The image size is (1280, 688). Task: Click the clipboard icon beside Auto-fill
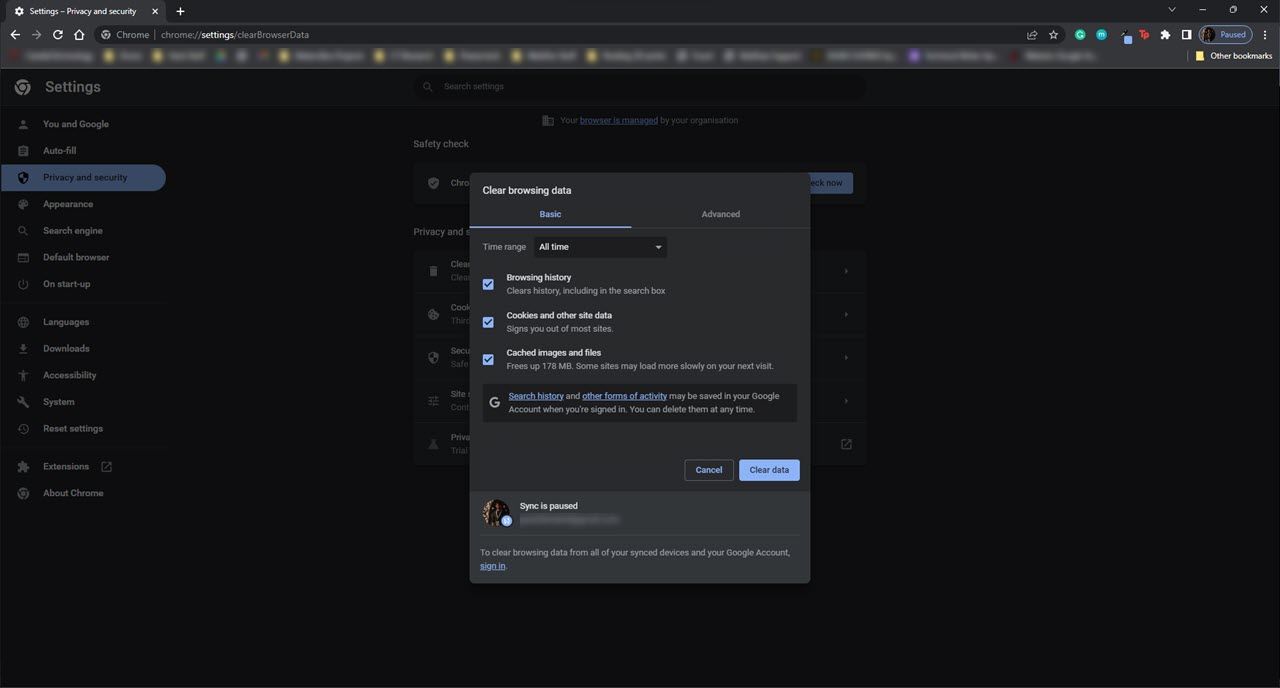coord(23,151)
